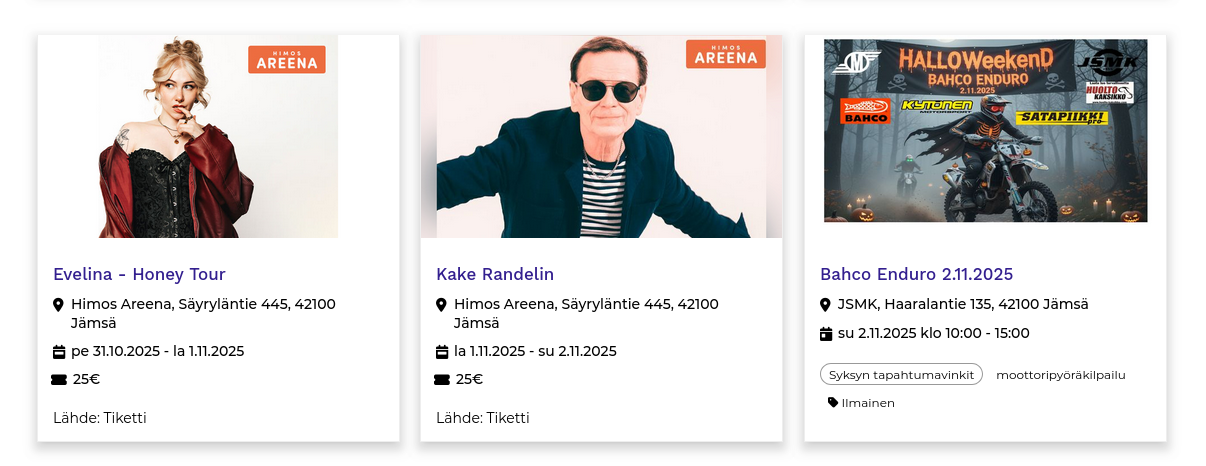Click ticket icon on Kake Randelin card

click(x=442, y=379)
